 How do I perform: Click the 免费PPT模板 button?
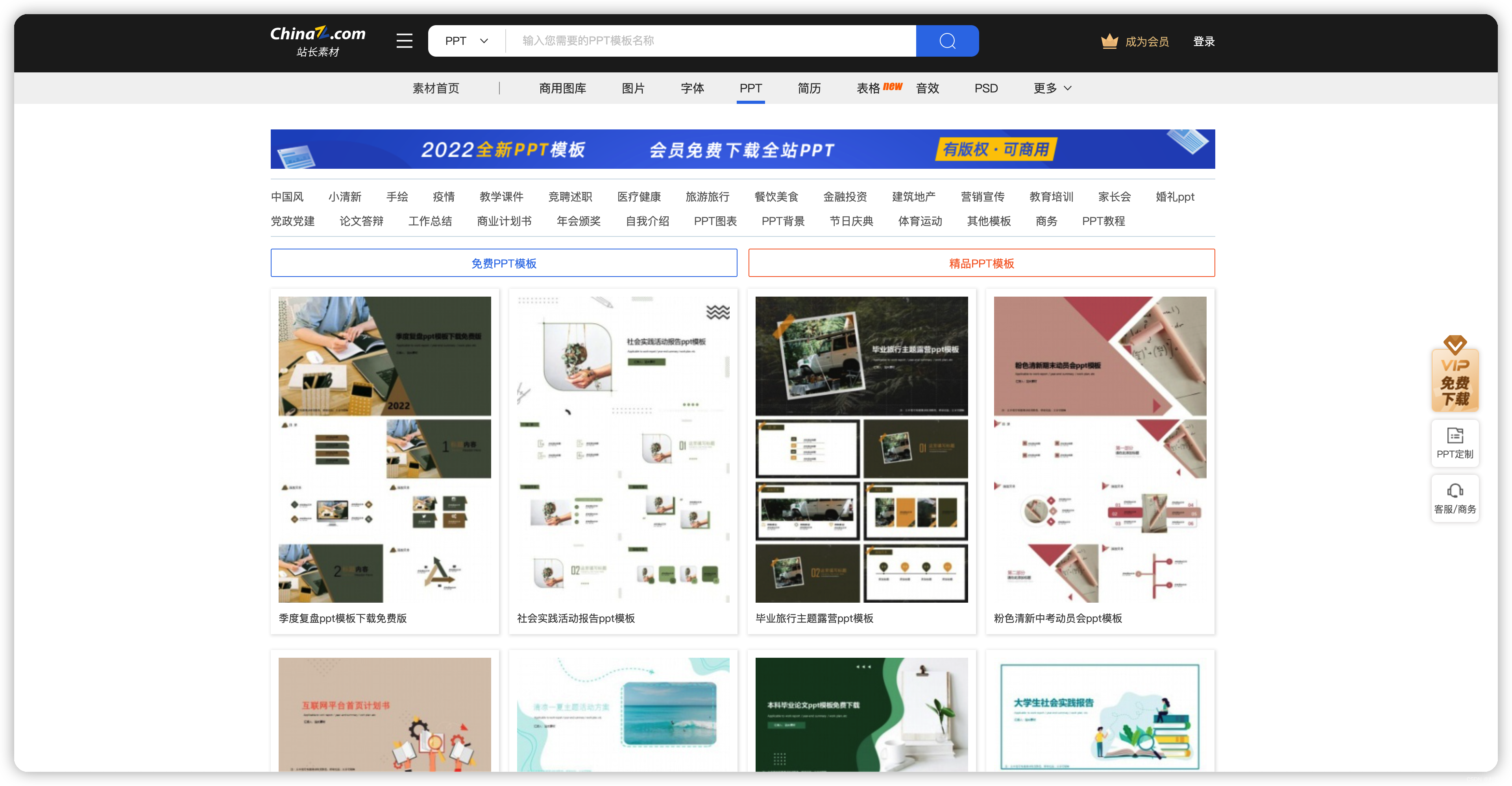tap(504, 263)
